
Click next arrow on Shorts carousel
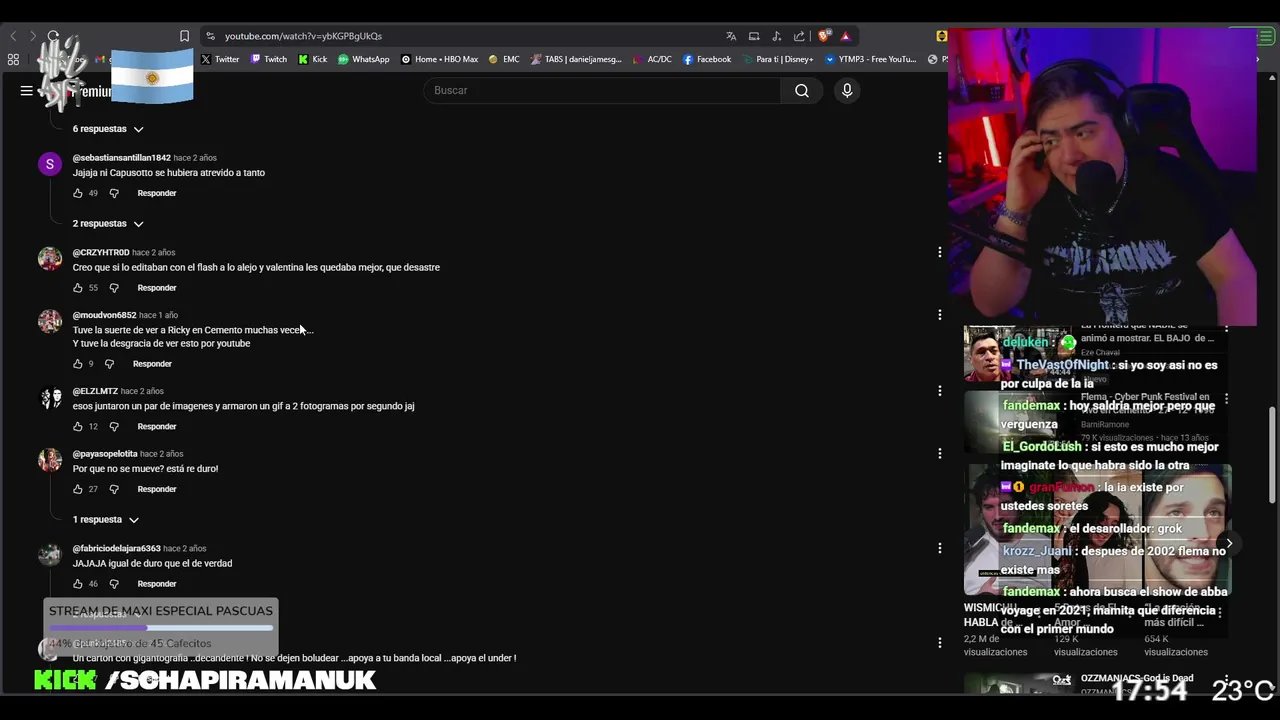[x=1229, y=544]
